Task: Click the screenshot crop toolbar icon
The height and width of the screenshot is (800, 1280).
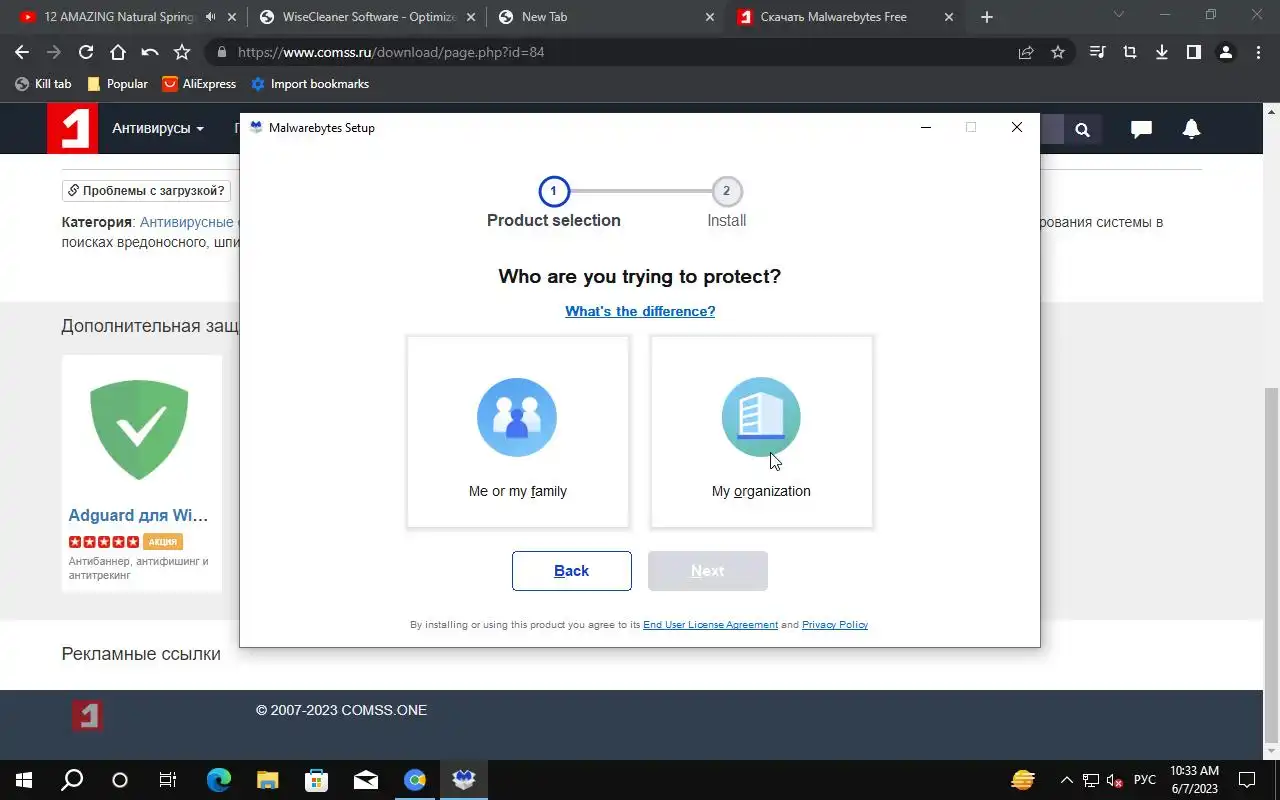Action: [x=1130, y=52]
